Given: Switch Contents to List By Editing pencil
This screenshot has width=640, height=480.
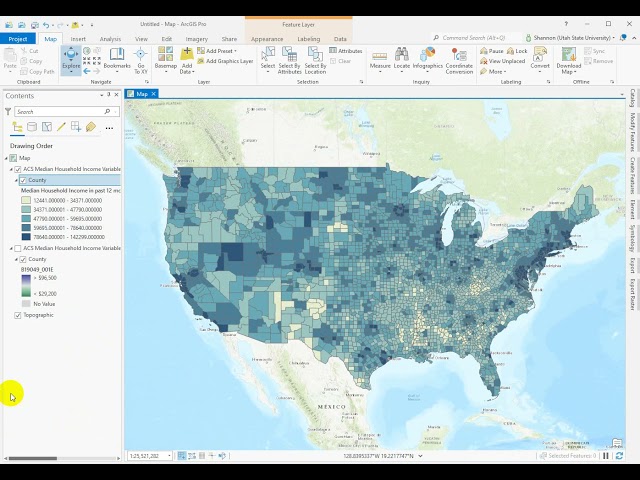Looking at the screenshot, I should coord(61,127).
